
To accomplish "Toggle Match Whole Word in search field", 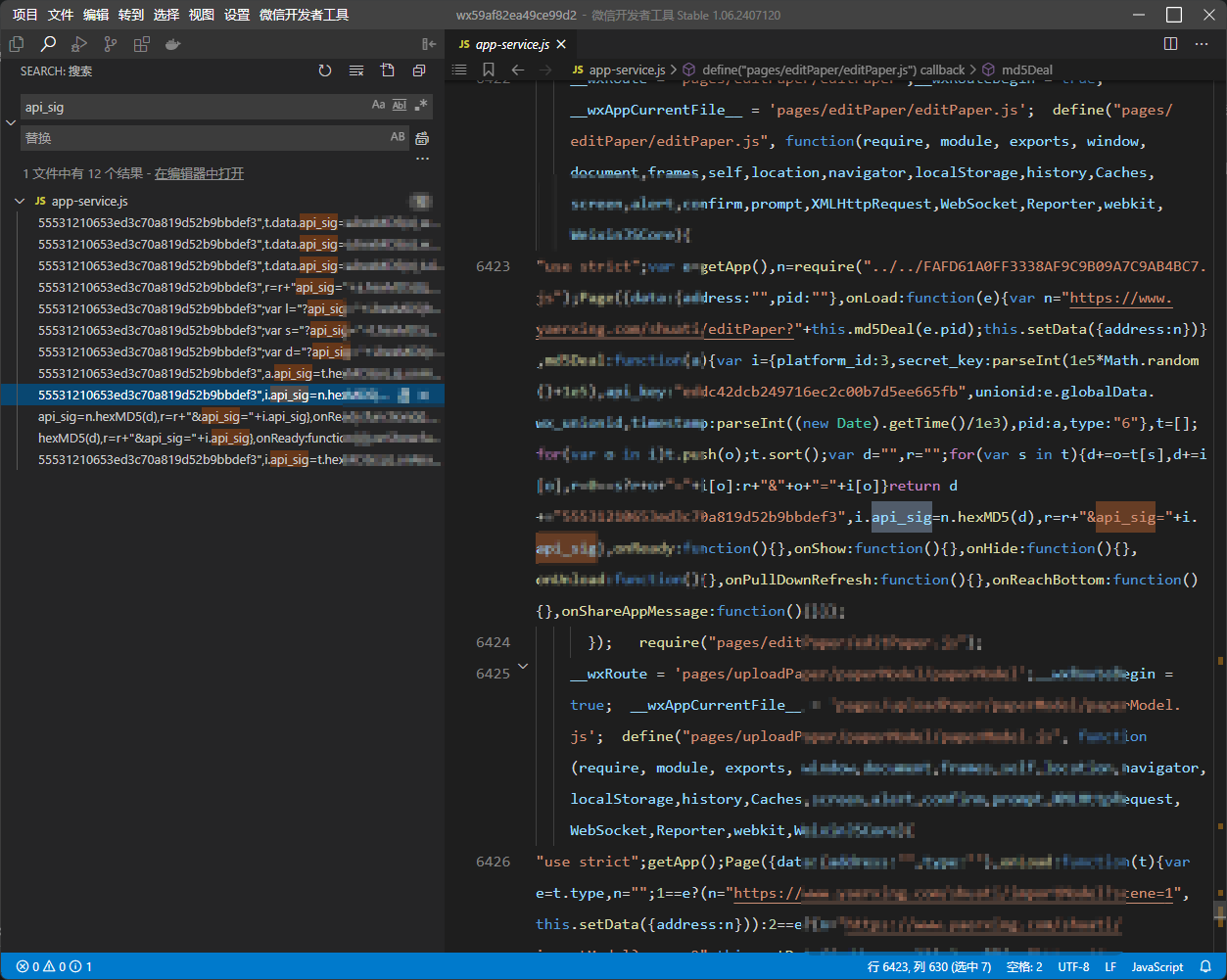I will pyautogui.click(x=400, y=105).
